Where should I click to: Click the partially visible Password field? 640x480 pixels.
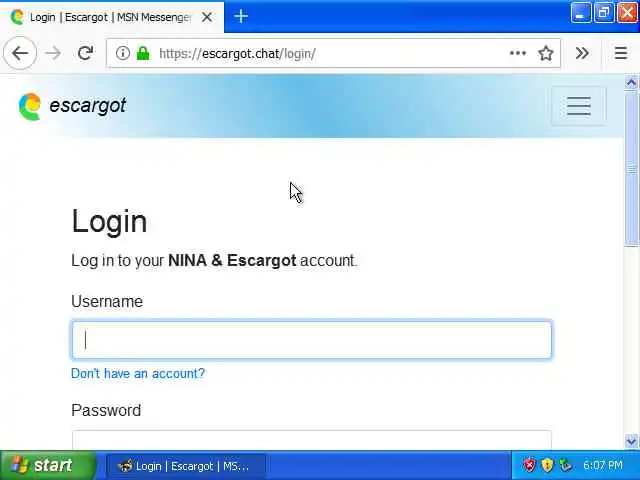coord(312,439)
